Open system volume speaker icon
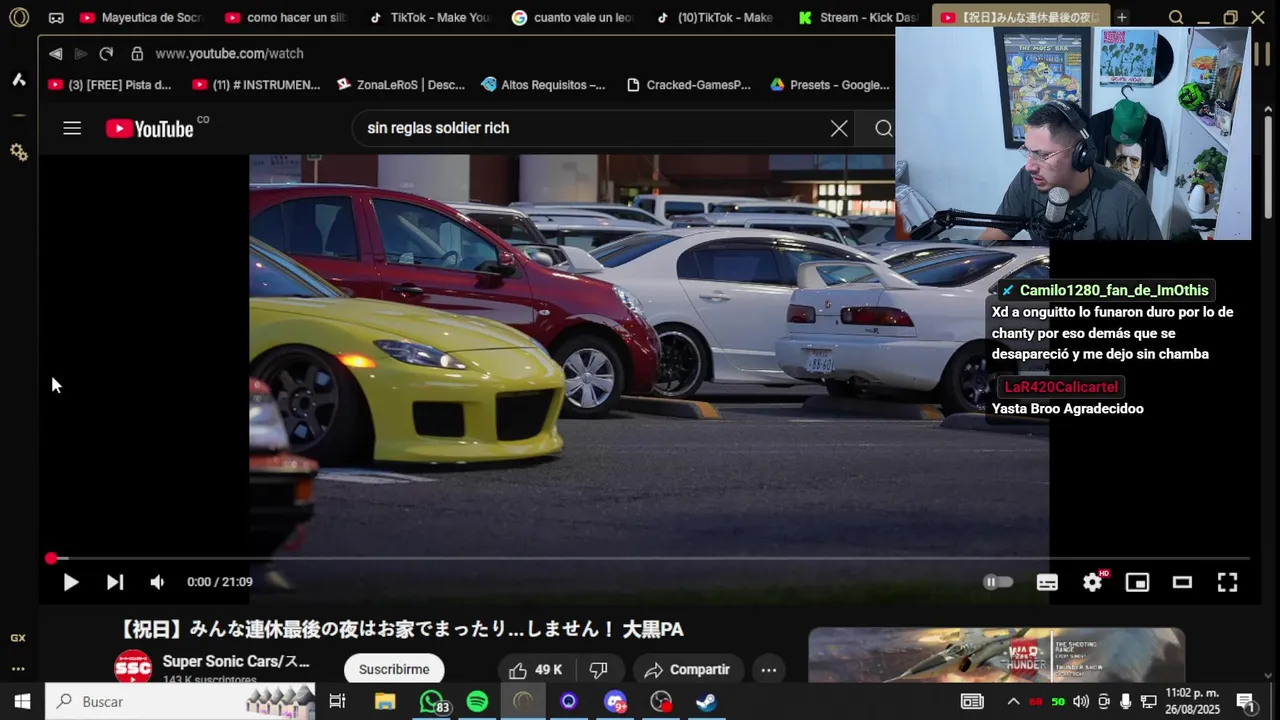Image resolution: width=1280 pixels, height=720 pixels. (x=1081, y=701)
